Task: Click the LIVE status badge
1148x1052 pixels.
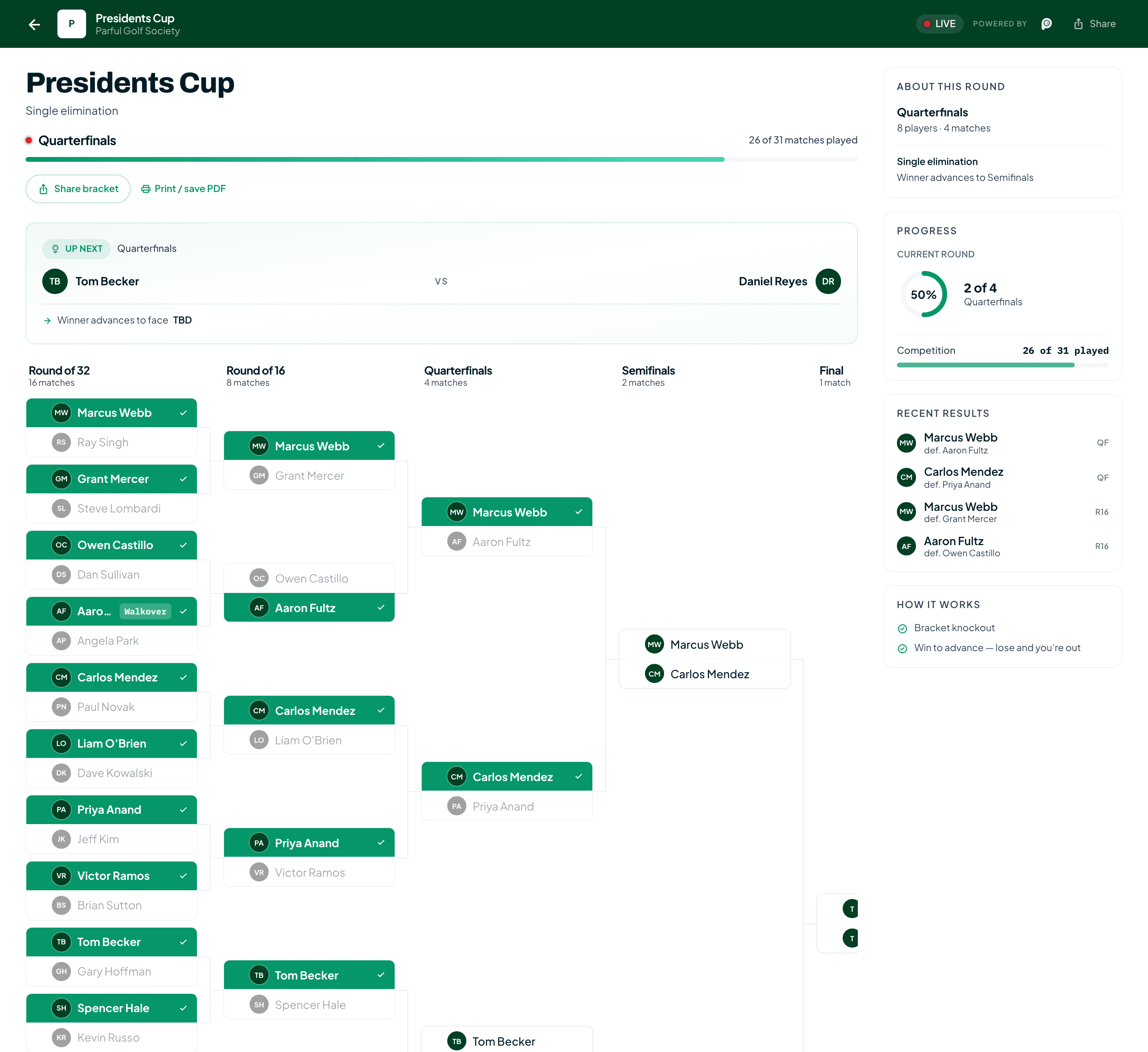Action: pos(940,24)
